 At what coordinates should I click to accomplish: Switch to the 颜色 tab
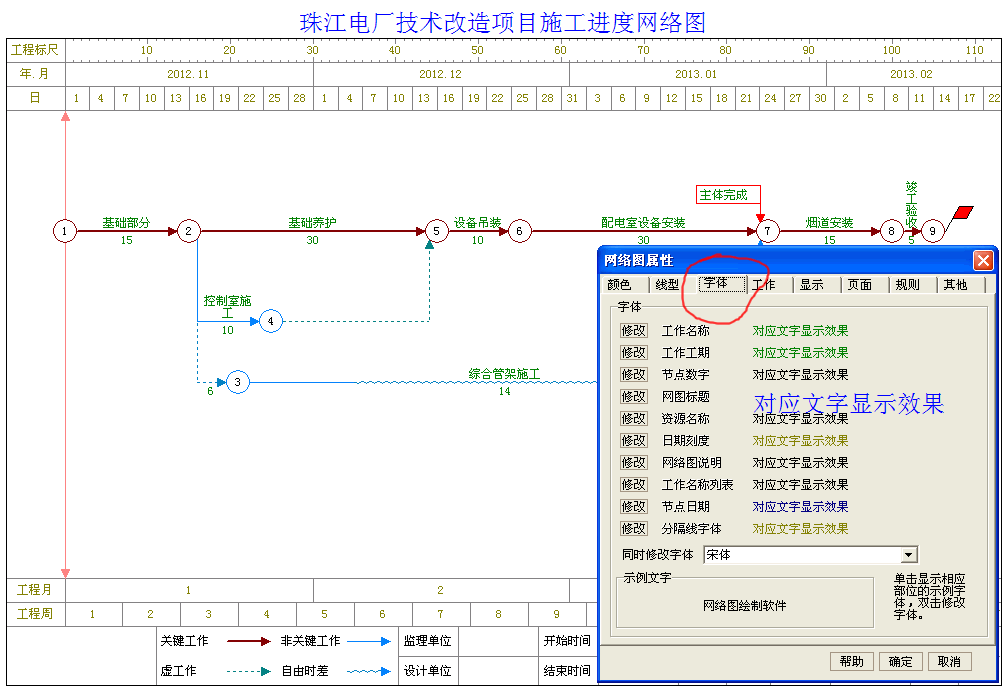tap(620, 285)
